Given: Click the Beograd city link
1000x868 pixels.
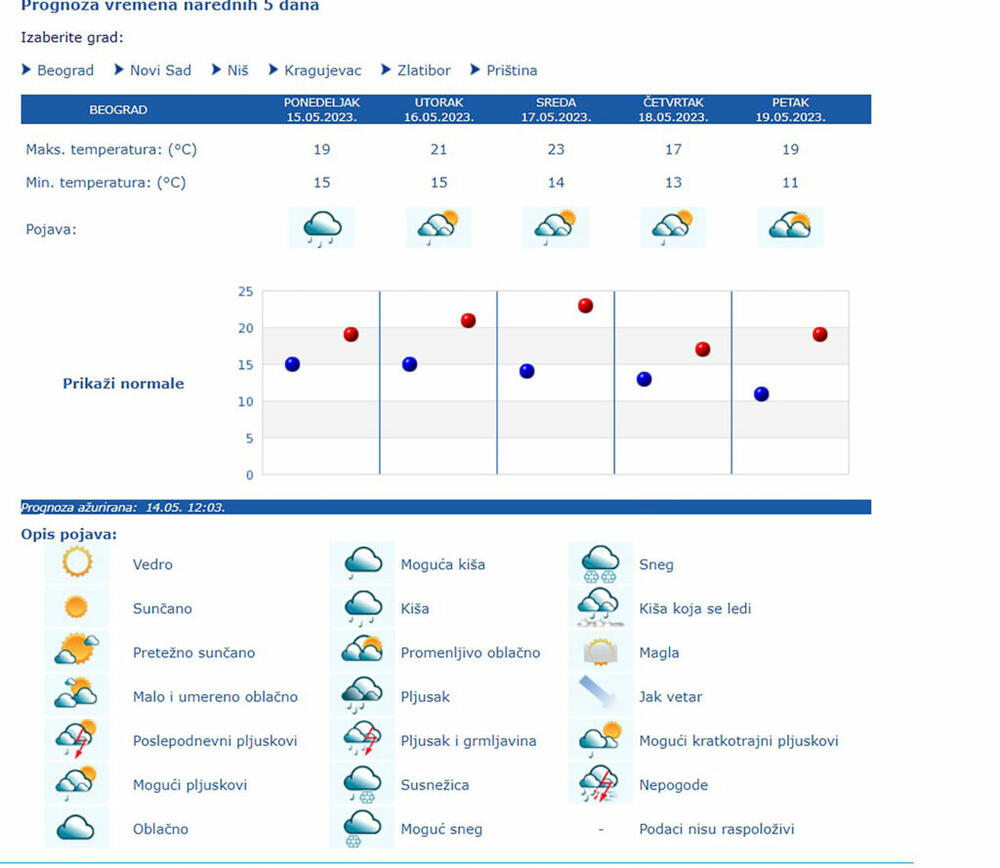Looking at the screenshot, I should coord(65,70).
